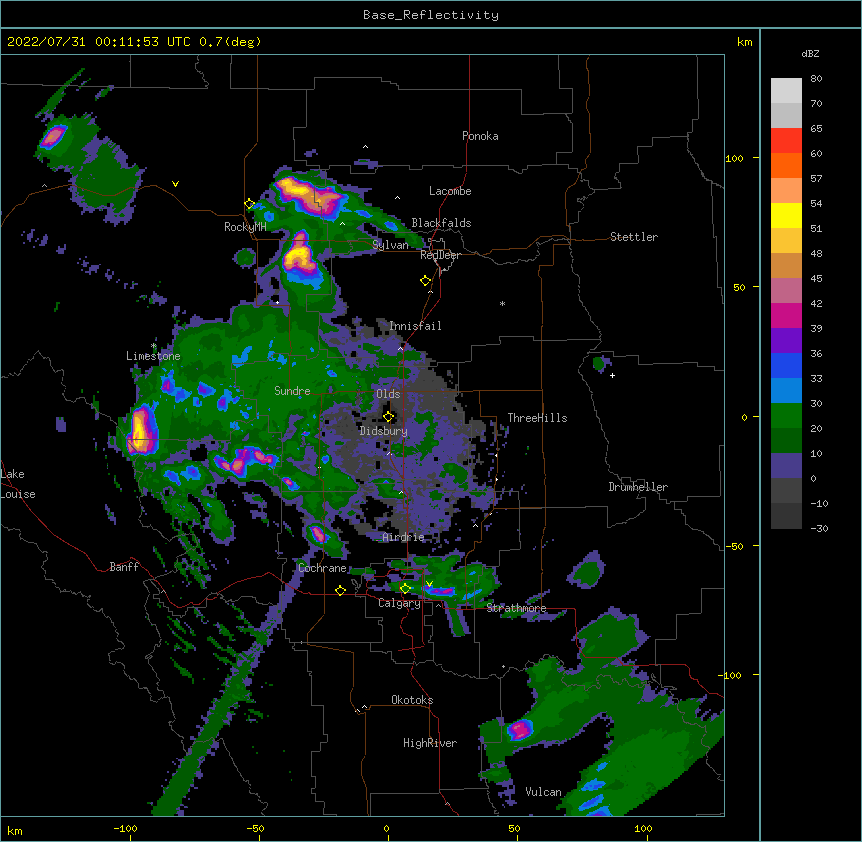Click the yellow diamond radar marker under Olds
The image size is (862, 842).
(x=389, y=416)
